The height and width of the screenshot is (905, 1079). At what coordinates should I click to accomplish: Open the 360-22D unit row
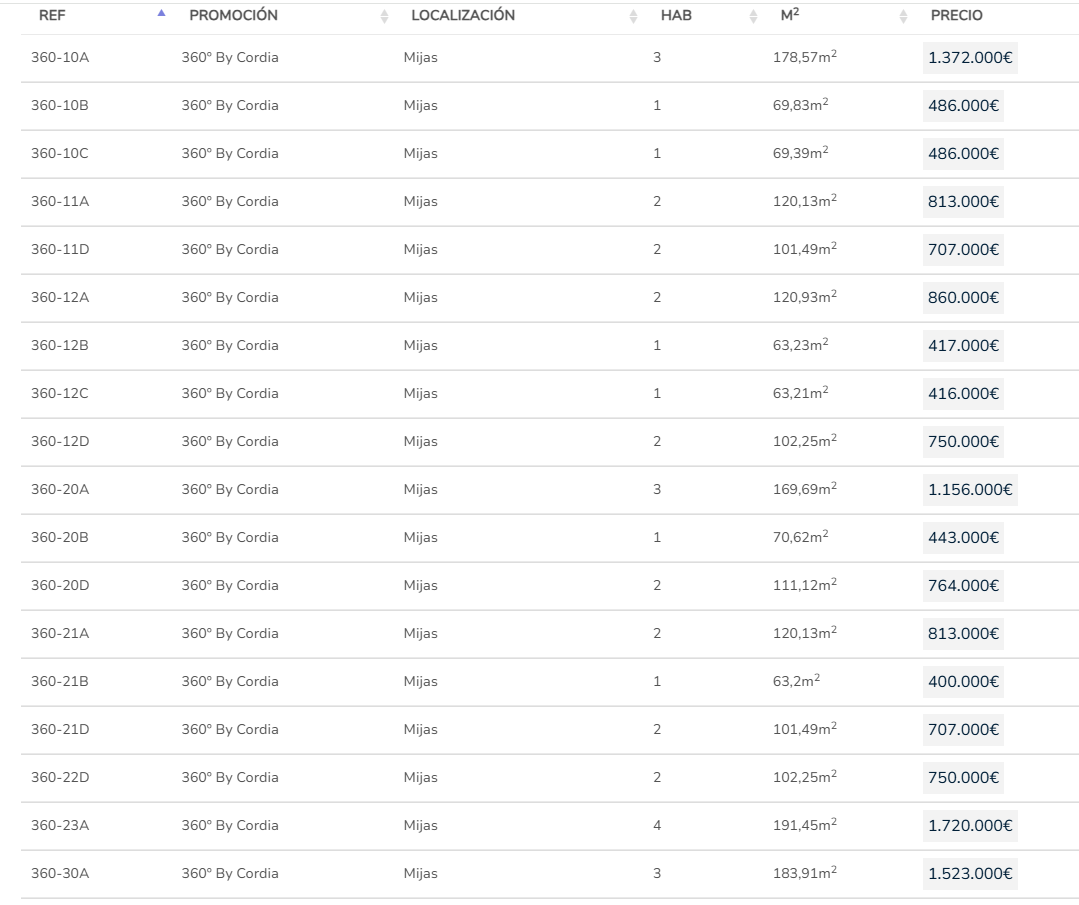pos(60,778)
